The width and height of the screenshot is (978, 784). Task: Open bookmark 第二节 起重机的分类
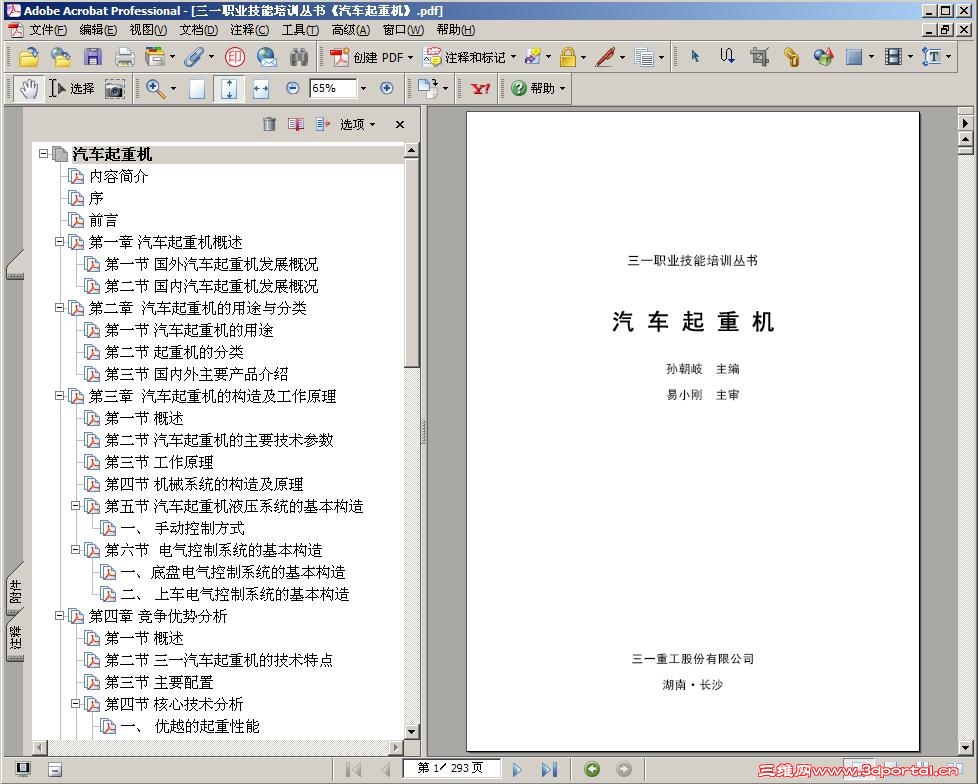[x=174, y=352]
